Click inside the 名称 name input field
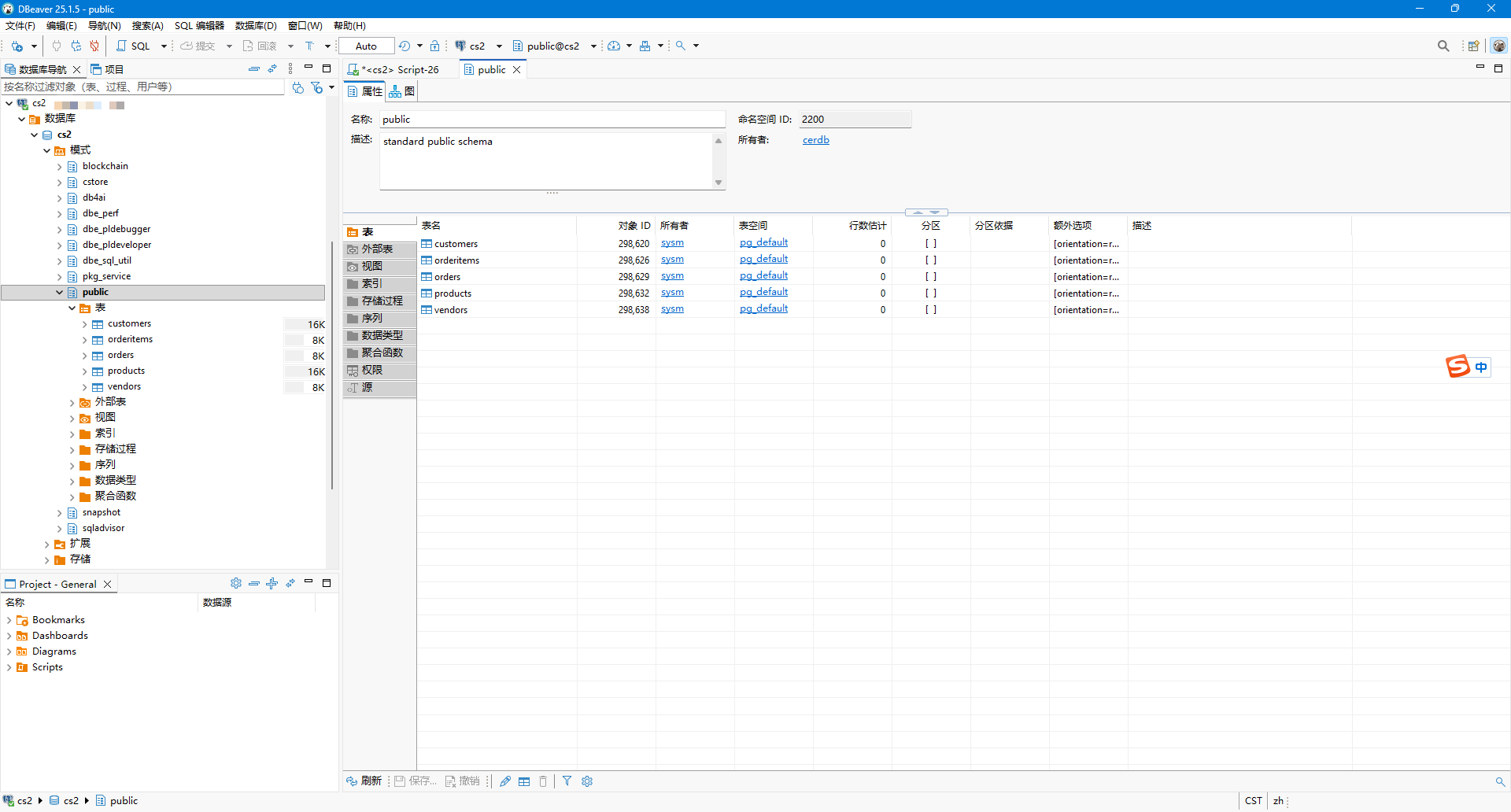The width and height of the screenshot is (1511, 812). coord(551,119)
